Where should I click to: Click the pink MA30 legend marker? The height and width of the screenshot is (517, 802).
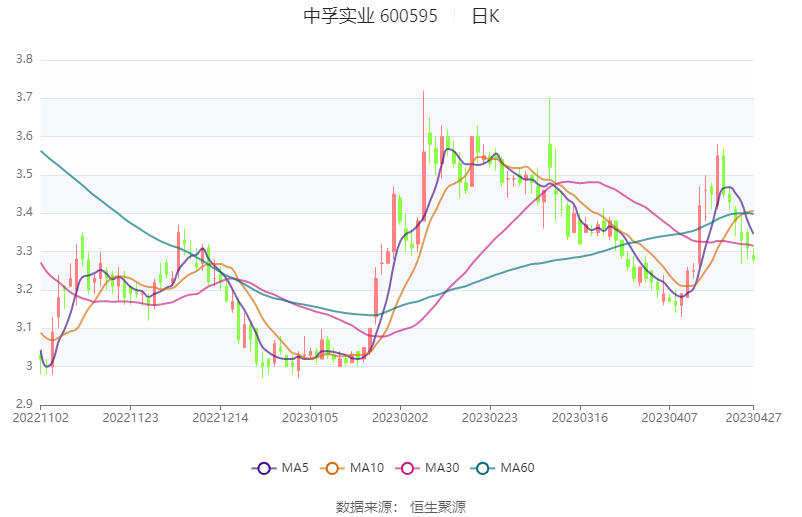click(x=408, y=468)
